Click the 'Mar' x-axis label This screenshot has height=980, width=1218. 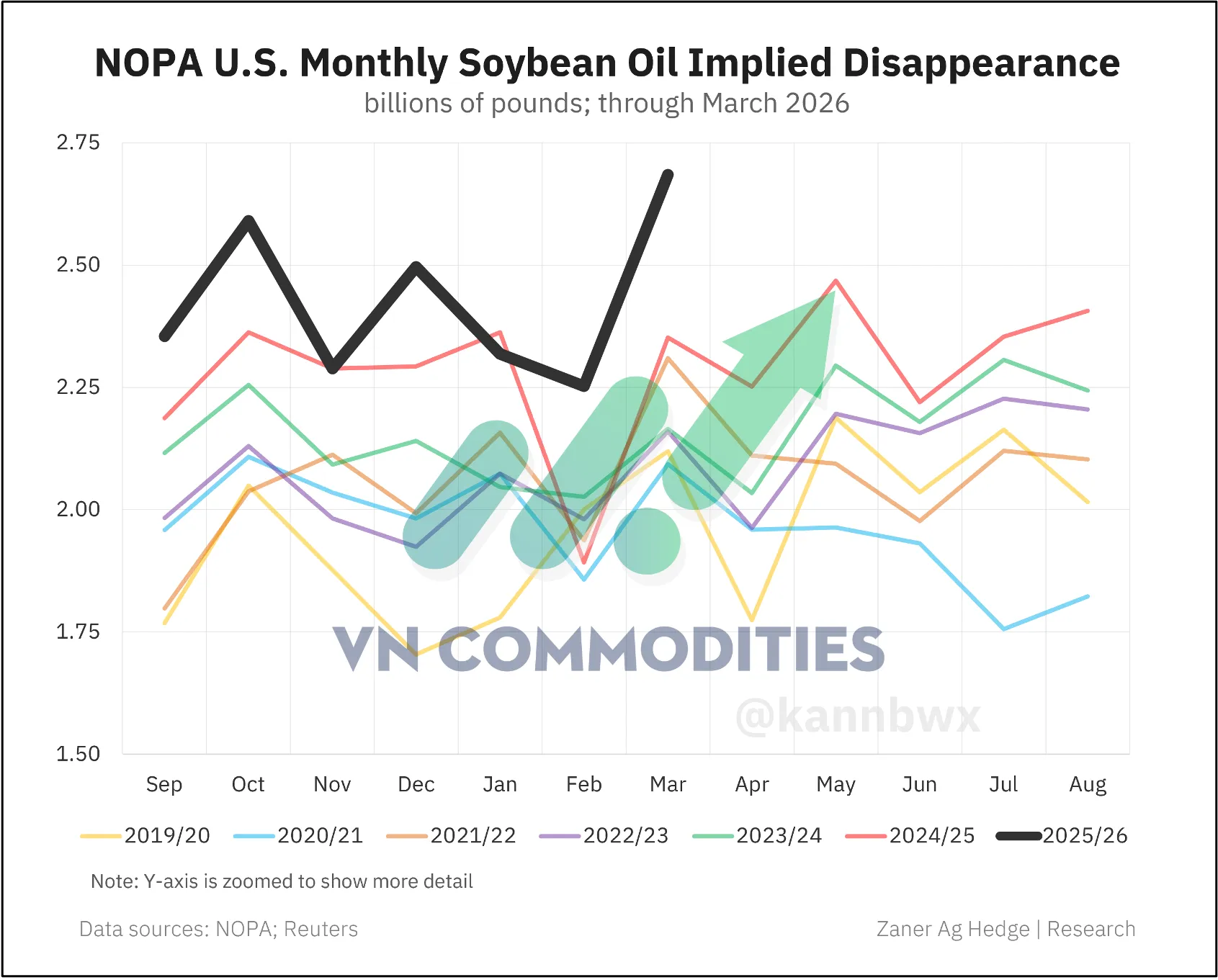coord(668,784)
